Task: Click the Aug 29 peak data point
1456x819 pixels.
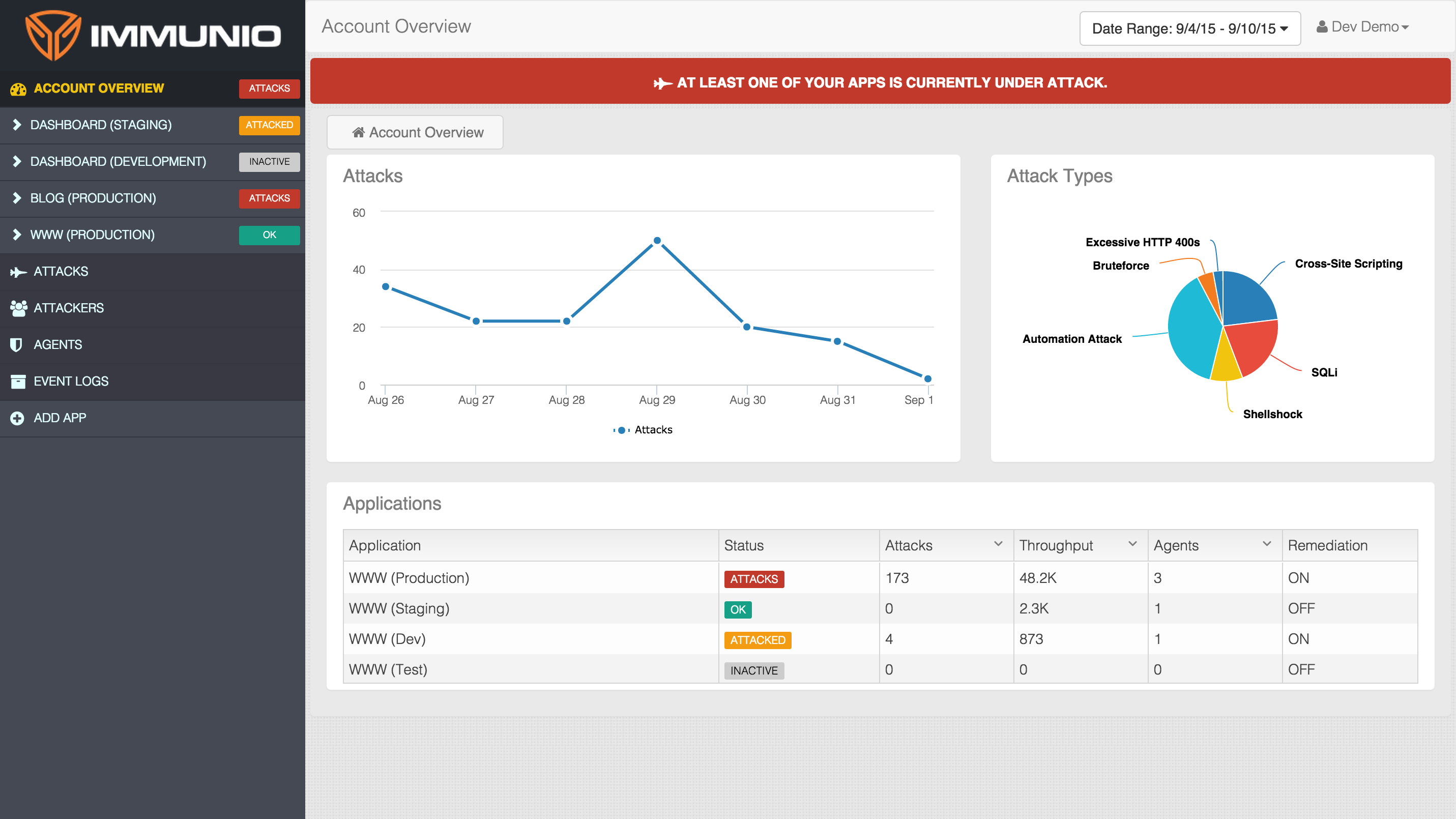Action: (x=657, y=241)
